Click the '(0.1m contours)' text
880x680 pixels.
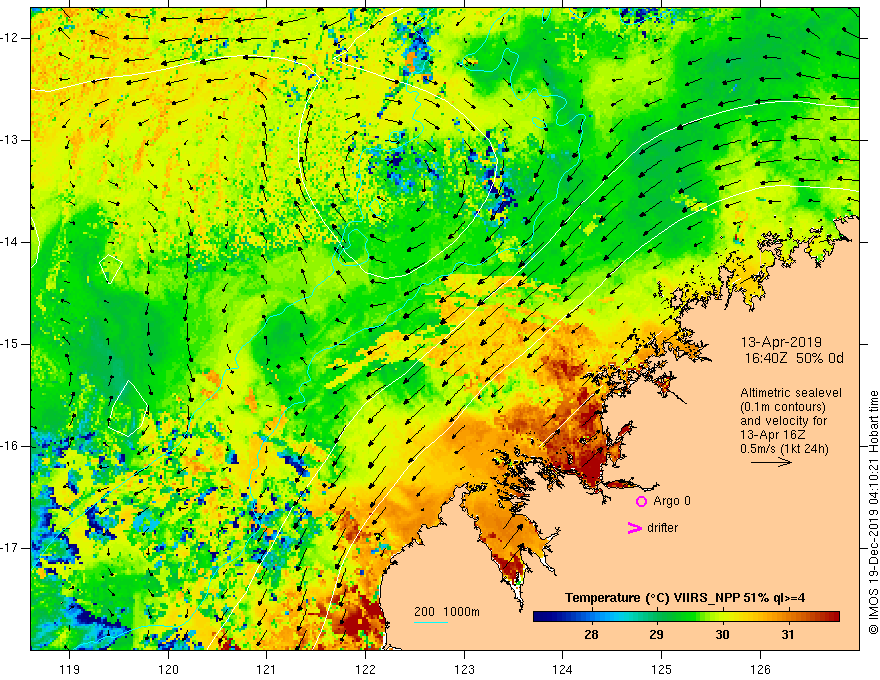point(783,407)
